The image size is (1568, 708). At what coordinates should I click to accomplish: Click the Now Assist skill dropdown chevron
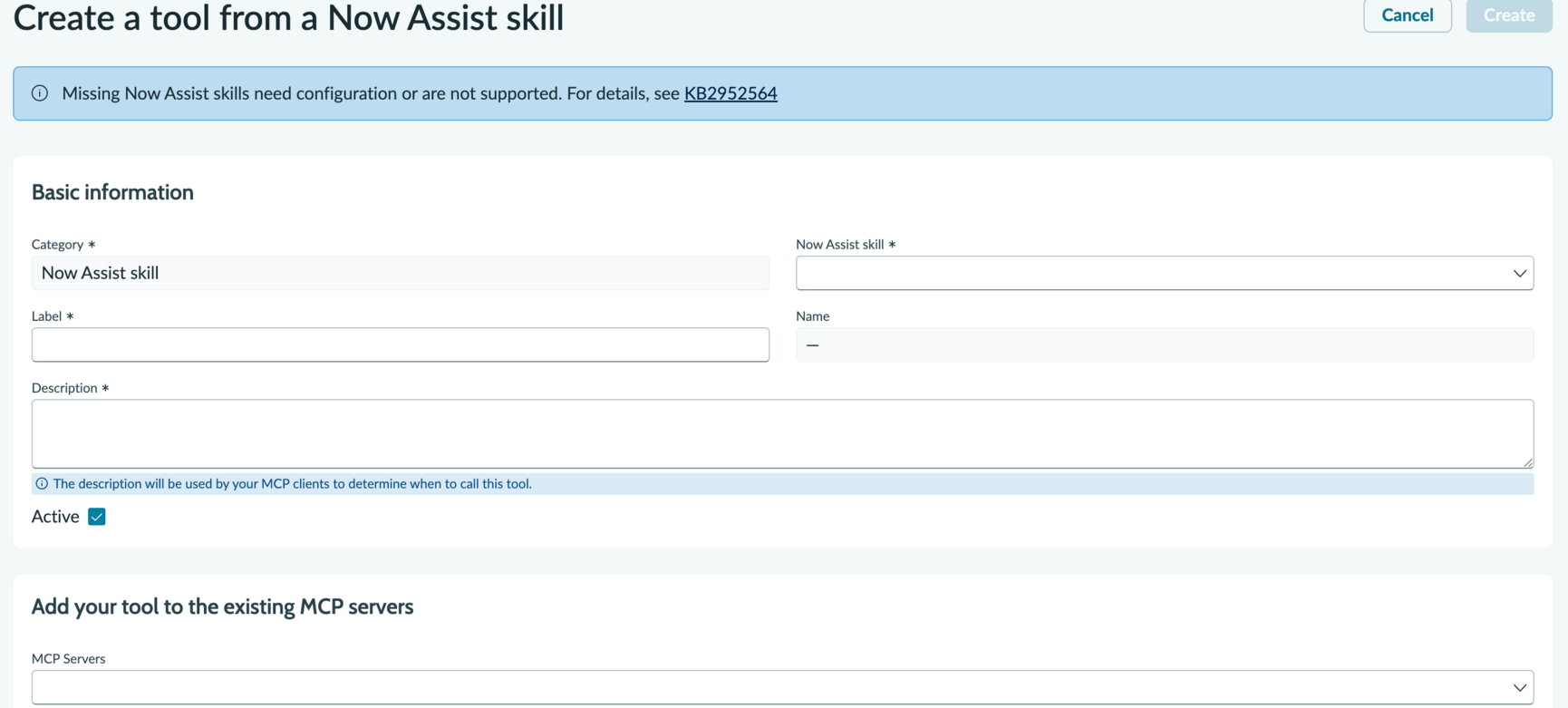(1519, 273)
